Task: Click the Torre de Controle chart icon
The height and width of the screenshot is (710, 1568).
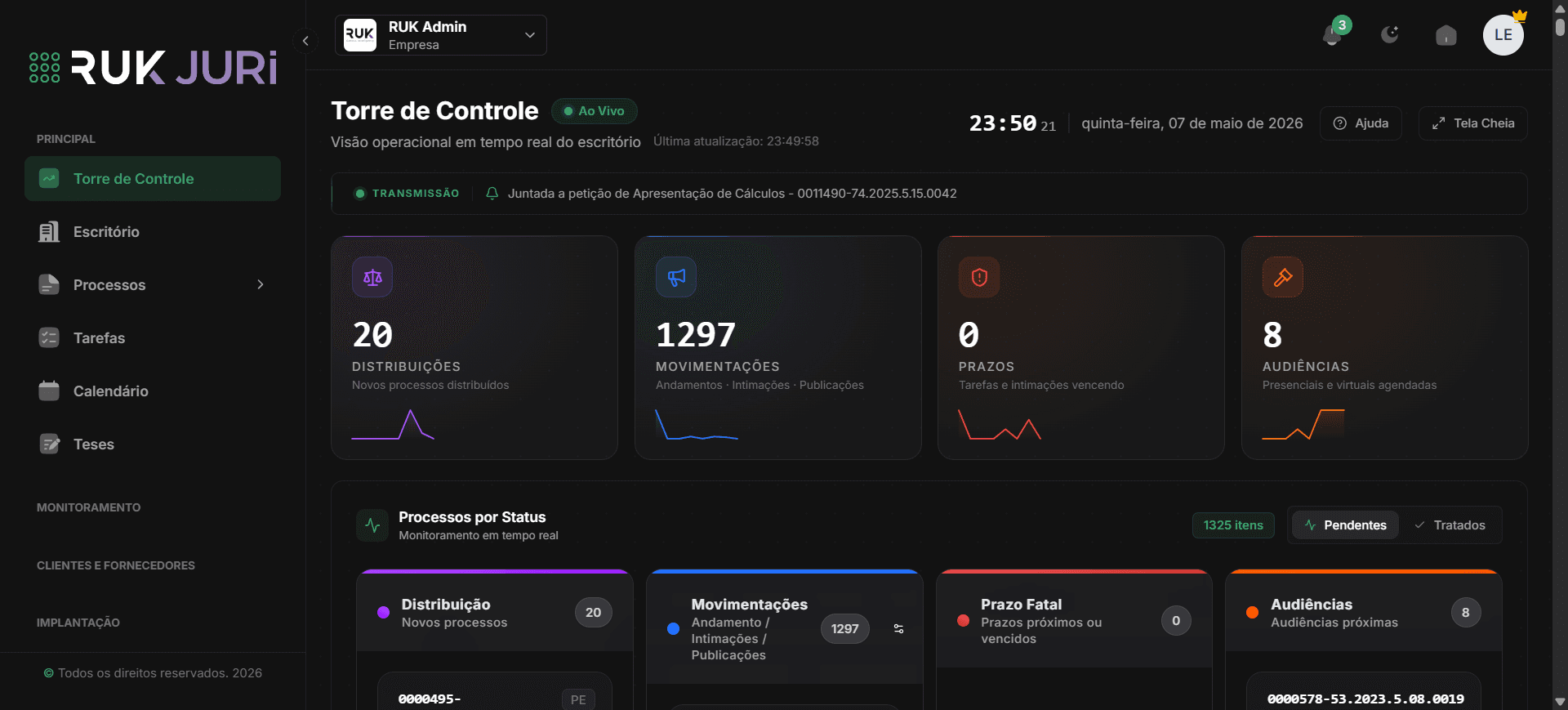Action: 49,179
